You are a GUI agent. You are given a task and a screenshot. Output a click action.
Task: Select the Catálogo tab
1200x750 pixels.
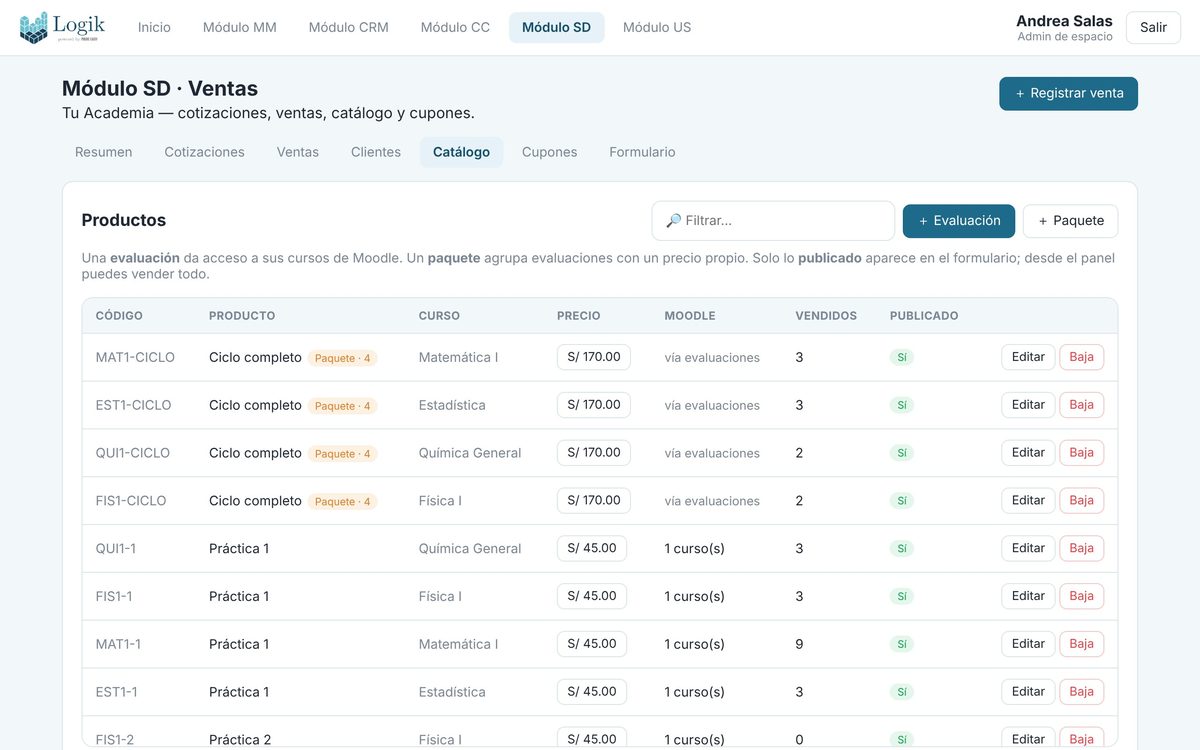pos(461,152)
